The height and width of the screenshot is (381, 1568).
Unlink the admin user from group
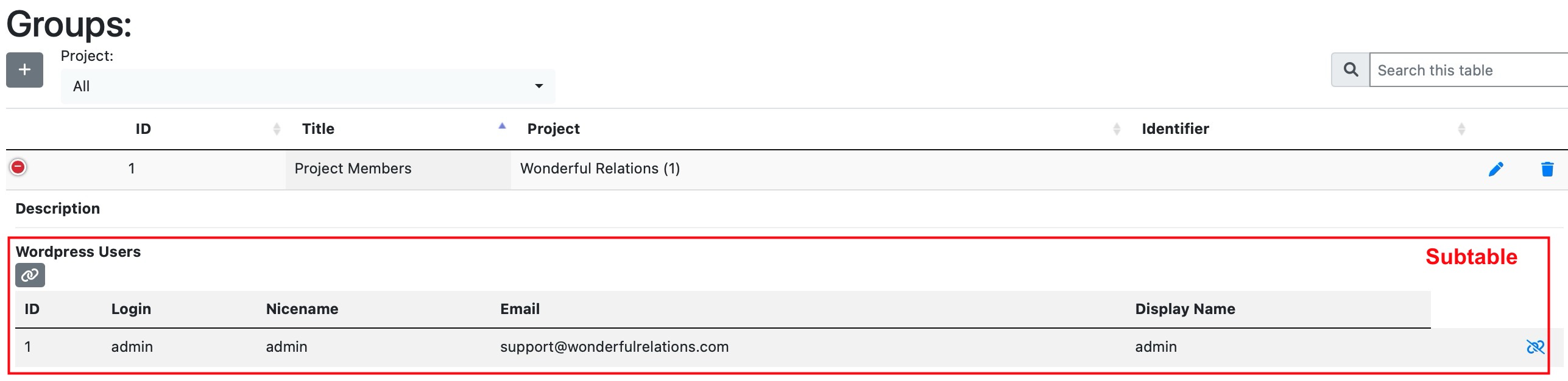[x=1535, y=347]
